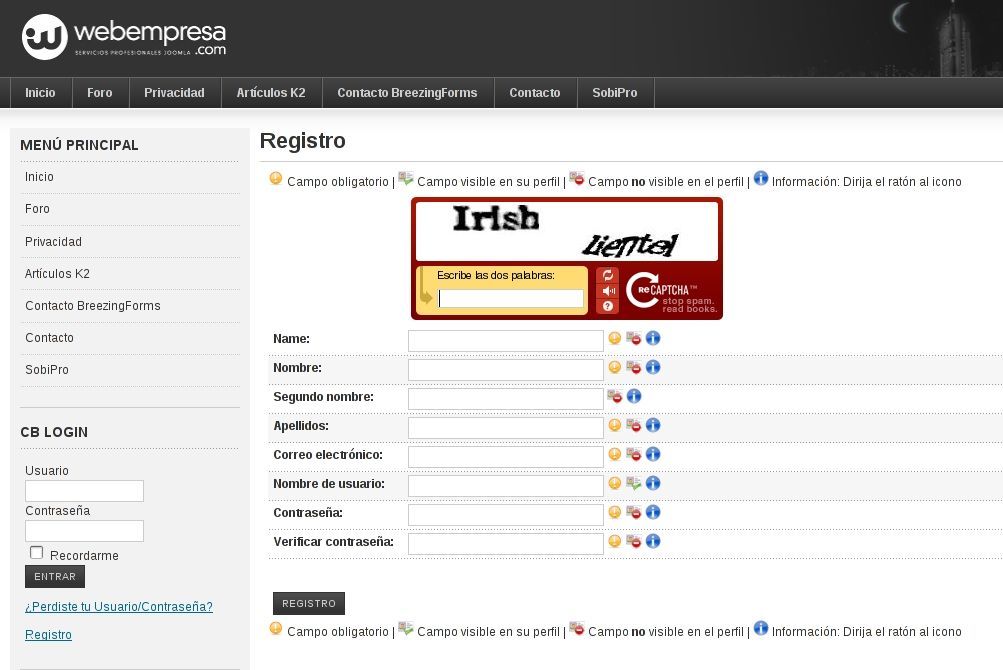Open Foro in the top navigation bar
This screenshot has height=670, width=1003.
(100, 93)
